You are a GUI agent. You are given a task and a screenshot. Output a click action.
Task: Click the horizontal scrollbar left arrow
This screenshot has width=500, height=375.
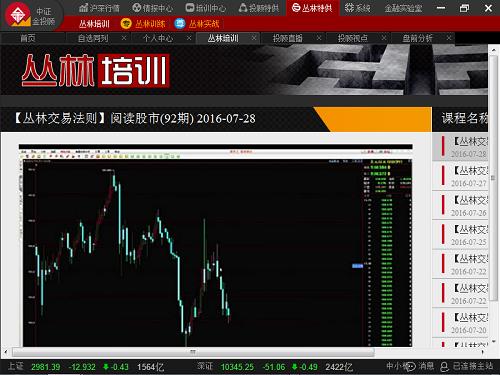click(x=5, y=352)
